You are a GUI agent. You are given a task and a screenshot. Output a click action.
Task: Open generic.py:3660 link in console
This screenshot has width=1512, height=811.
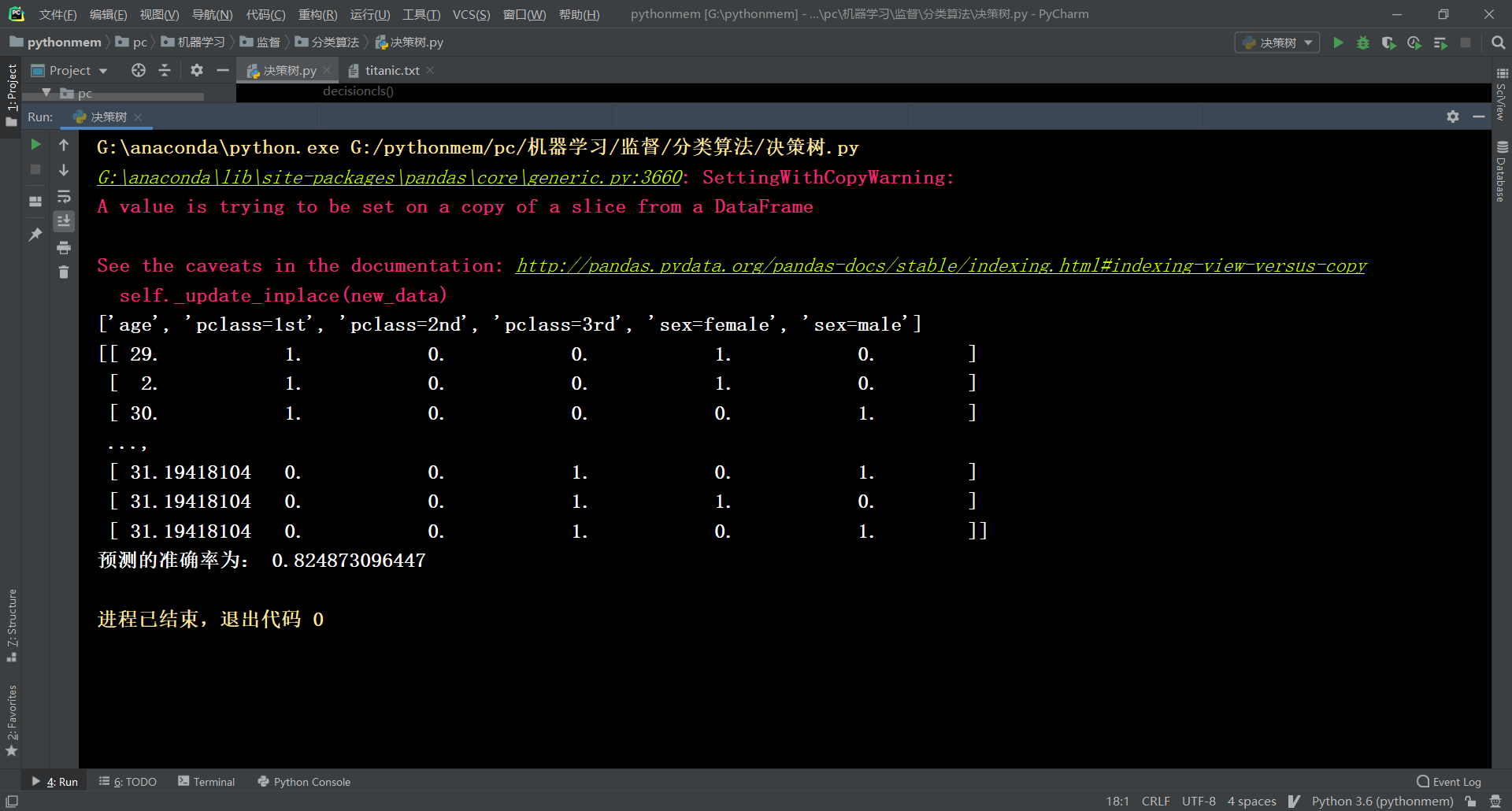click(x=389, y=177)
